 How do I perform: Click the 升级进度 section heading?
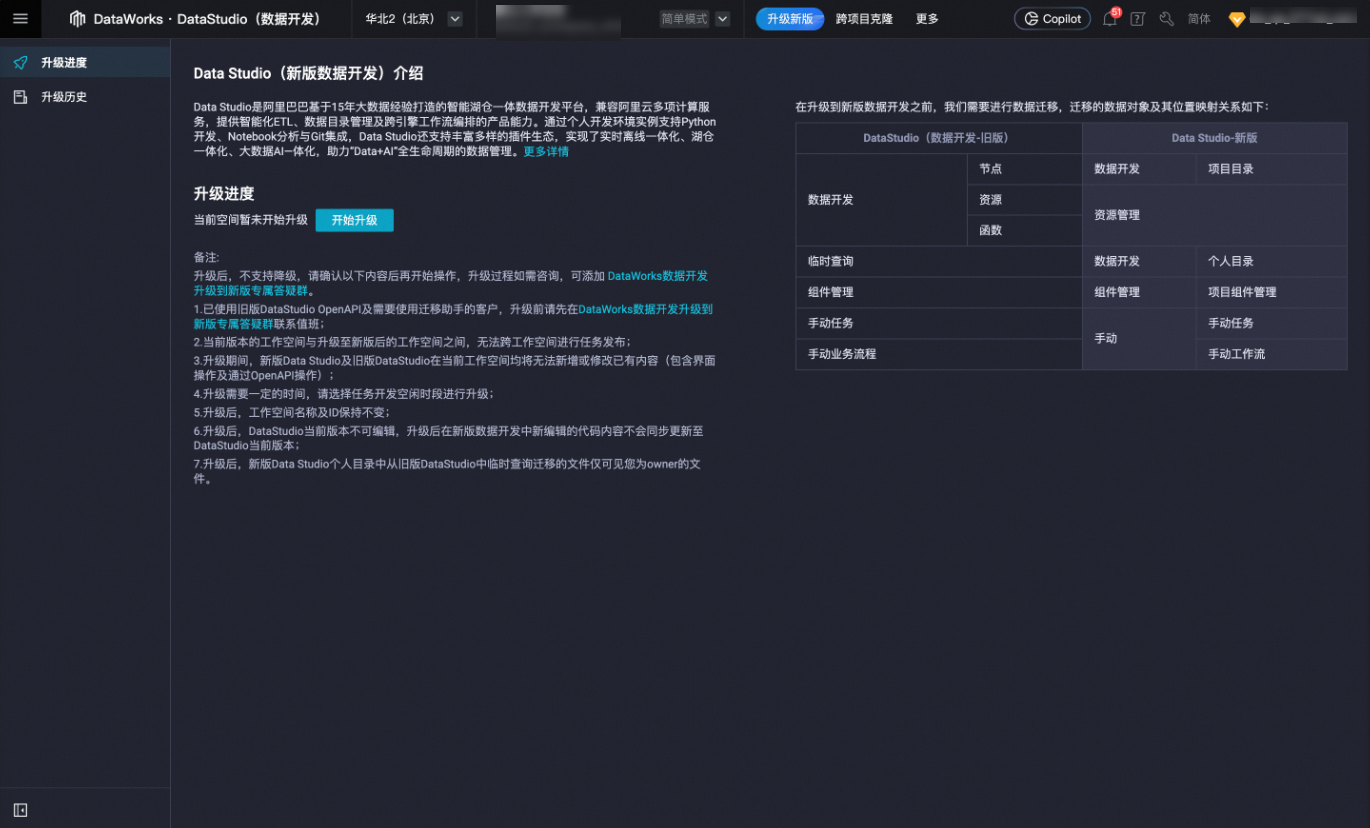(224, 194)
